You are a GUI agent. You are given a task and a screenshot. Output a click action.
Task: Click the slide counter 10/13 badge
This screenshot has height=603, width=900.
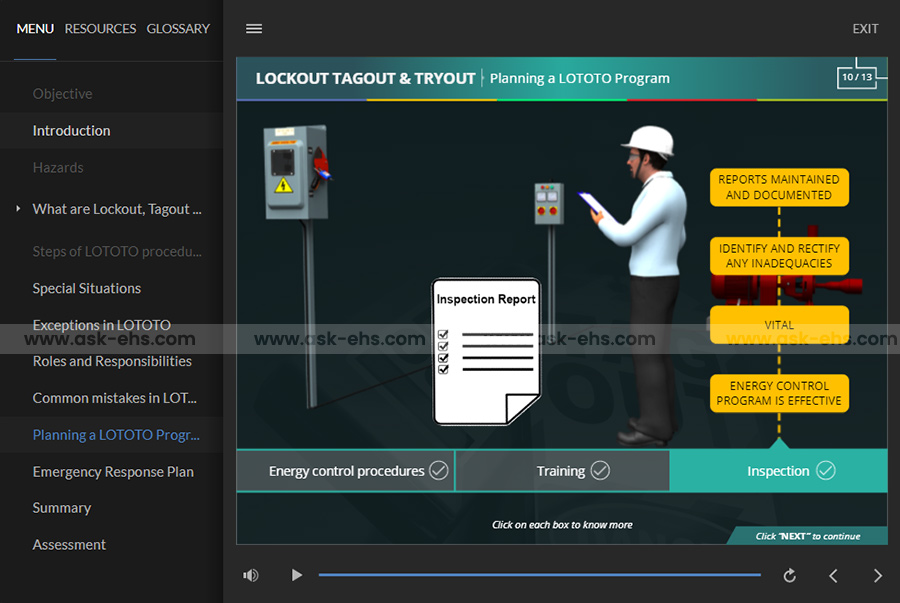pos(857,78)
